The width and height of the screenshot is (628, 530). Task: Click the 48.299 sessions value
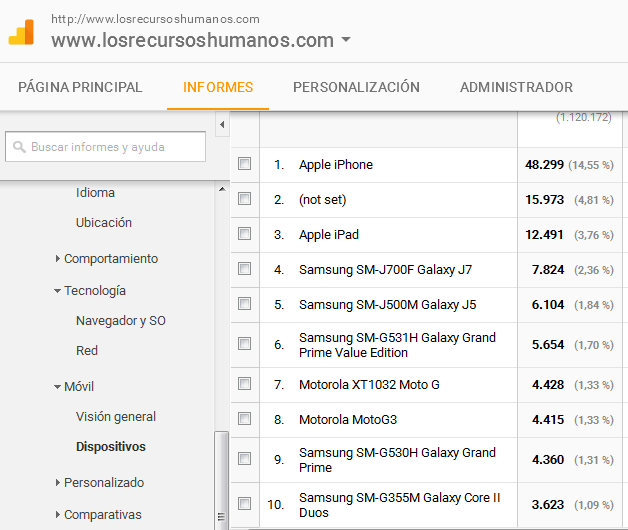pyautogui.click(x=544, y=165)
